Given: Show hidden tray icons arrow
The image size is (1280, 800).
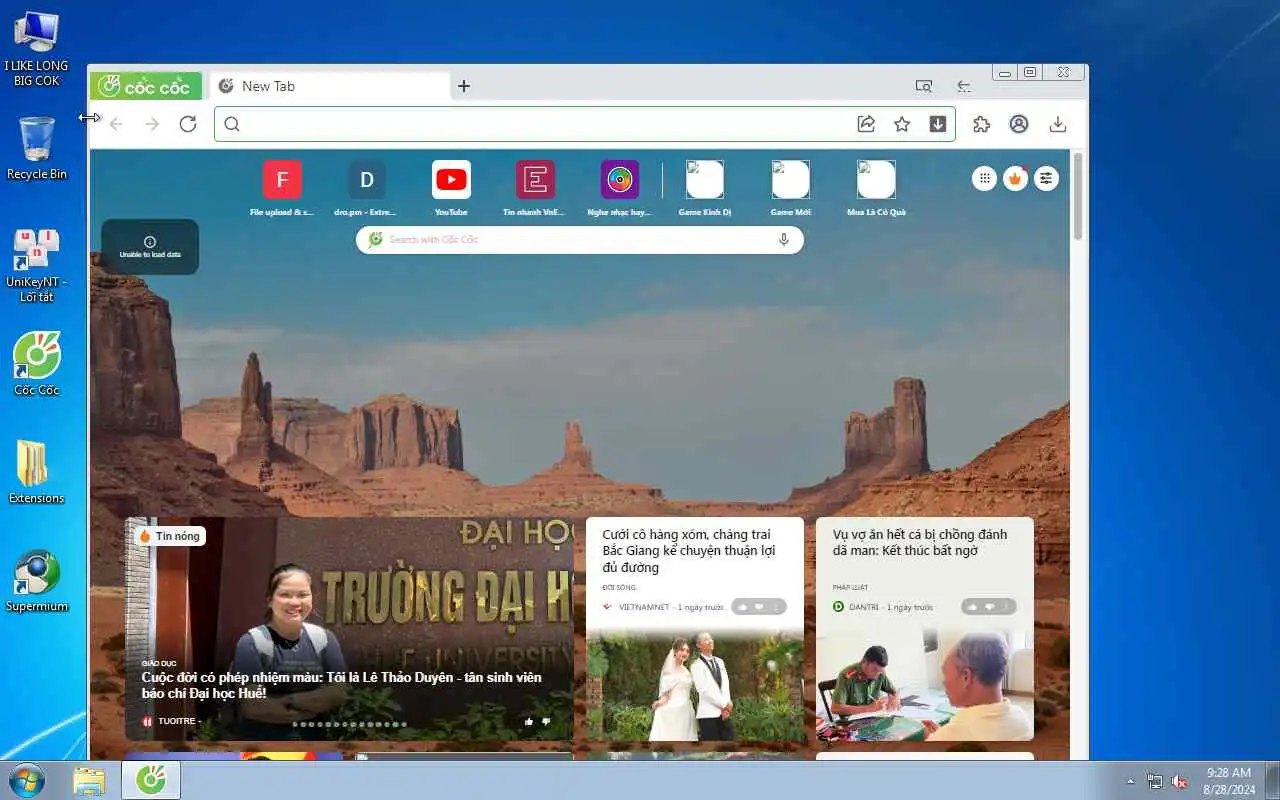Looking at the screenshot, I should [x=1131, y=781].
